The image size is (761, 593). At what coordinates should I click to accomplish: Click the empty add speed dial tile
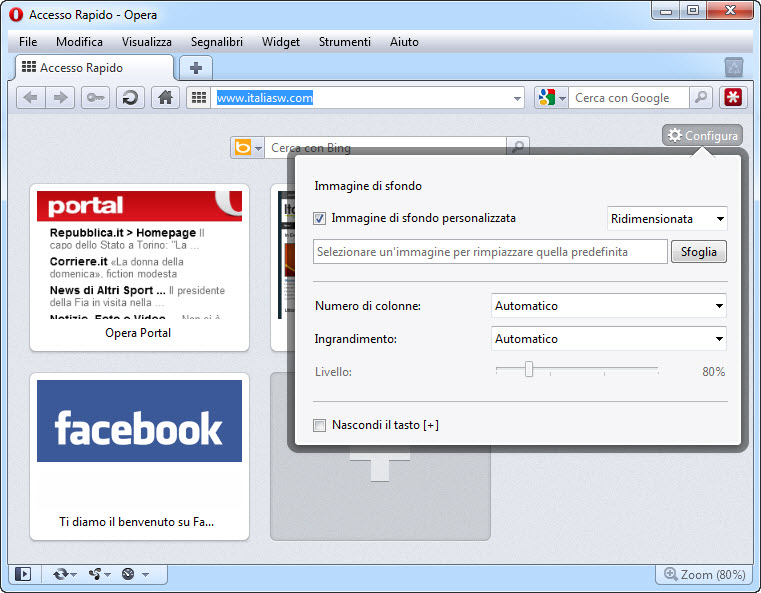[x=380, y=495]
